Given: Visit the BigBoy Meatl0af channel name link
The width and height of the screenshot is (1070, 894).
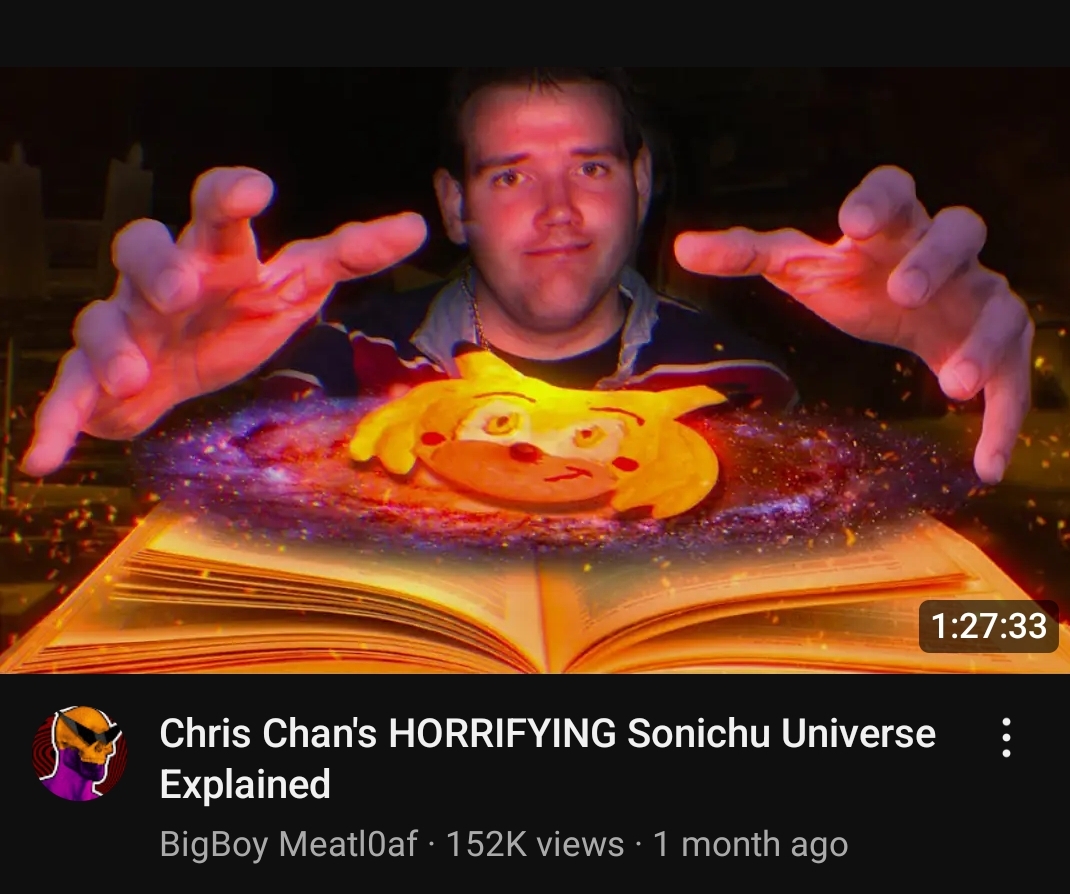Looking at the screenshot, I should (x=288, y=844).
